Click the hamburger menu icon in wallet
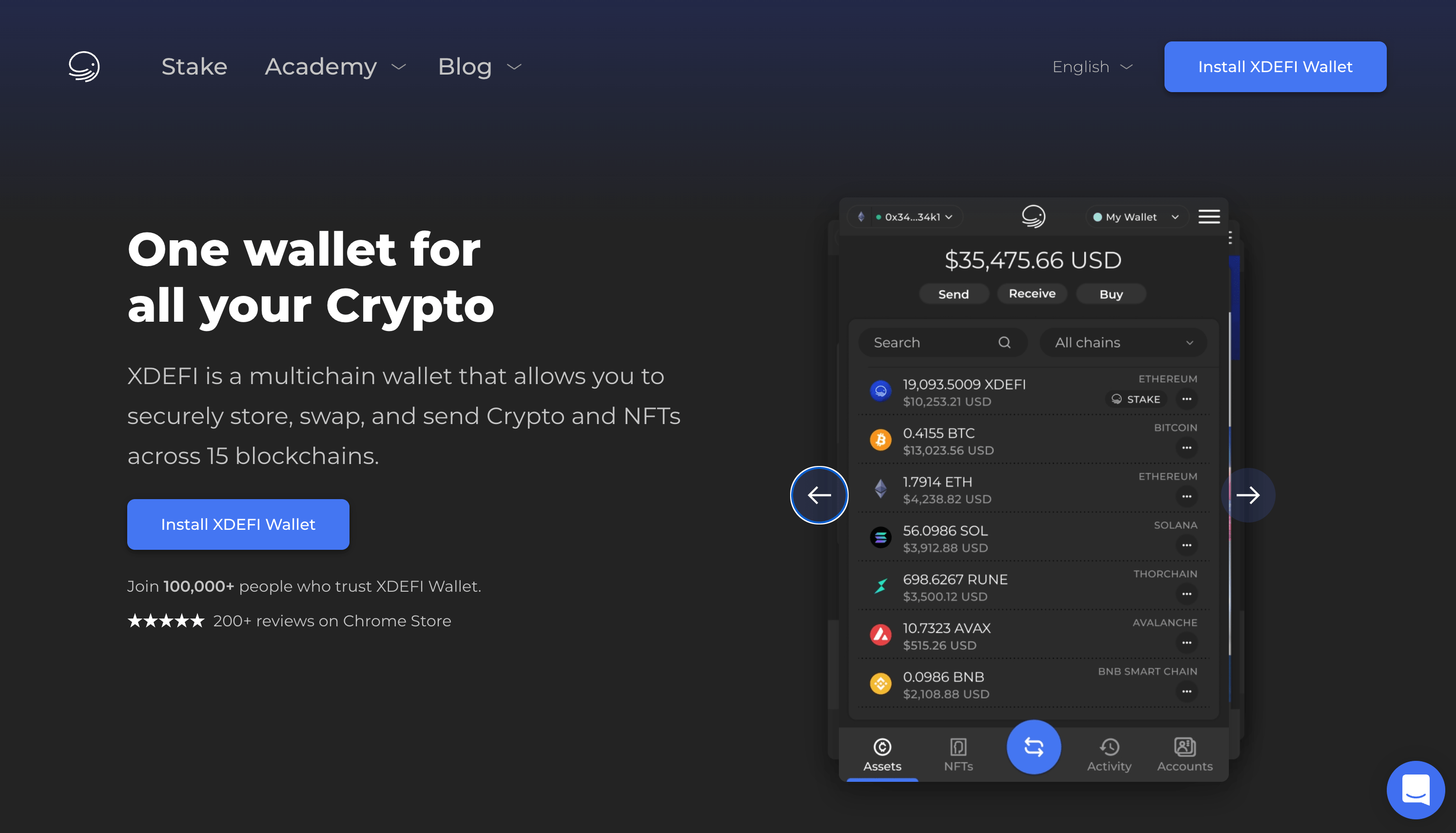This screenshot has width=1456, height=833. [x=1209, y=216]
